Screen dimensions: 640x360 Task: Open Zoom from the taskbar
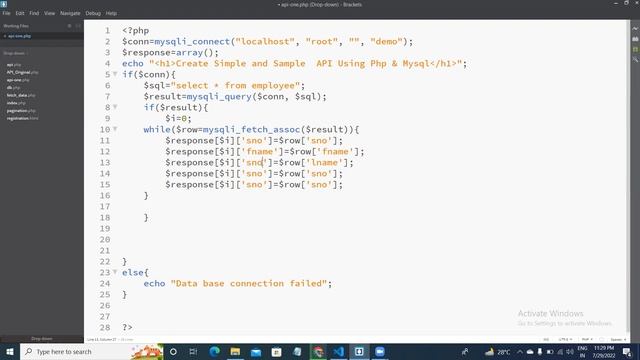[x=380, y=351]
